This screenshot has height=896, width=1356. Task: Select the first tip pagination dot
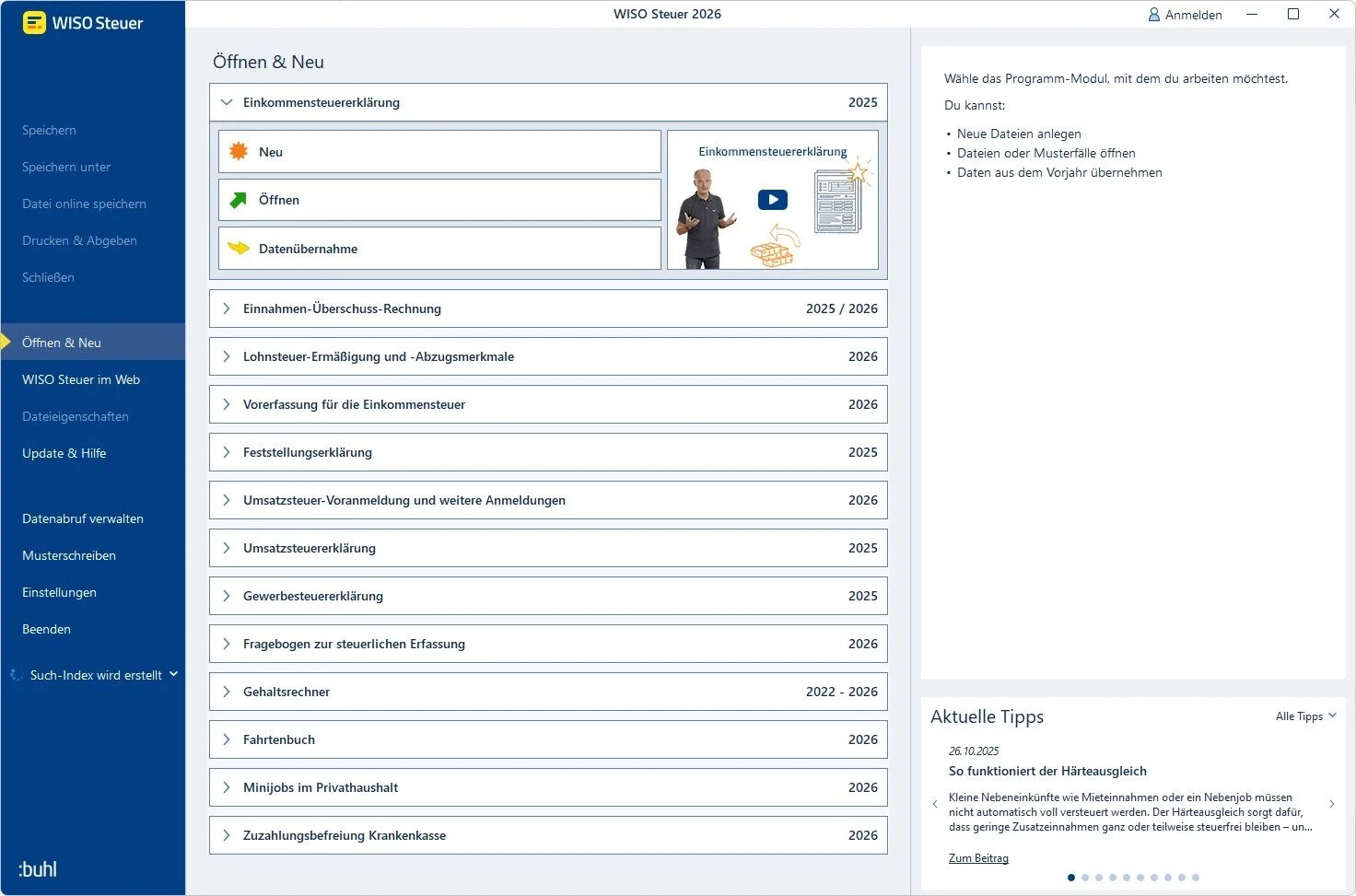[1070, 878]
